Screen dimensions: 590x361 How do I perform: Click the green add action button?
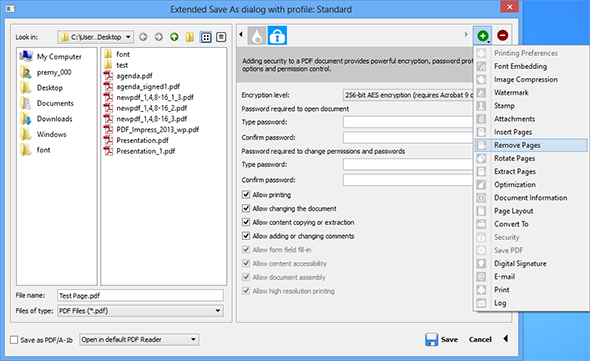482,36
